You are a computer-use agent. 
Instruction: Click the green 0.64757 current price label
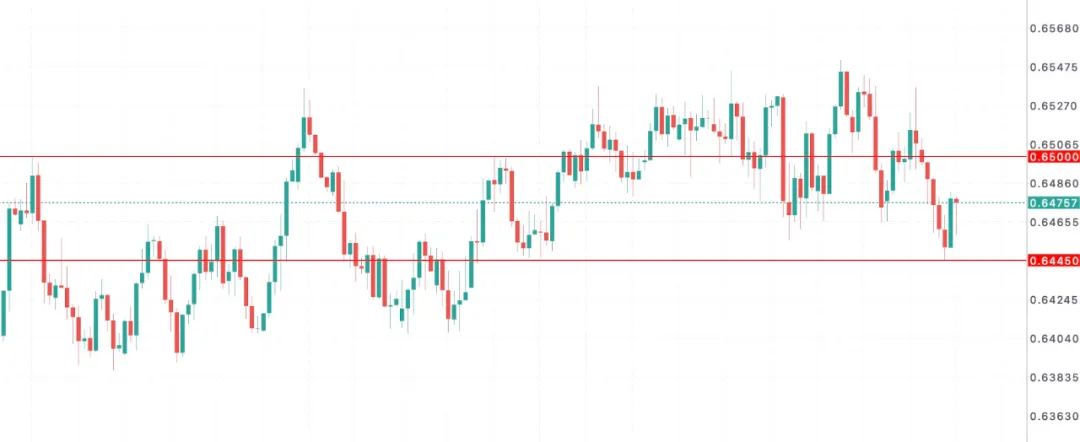click(x=1053, y=202)
